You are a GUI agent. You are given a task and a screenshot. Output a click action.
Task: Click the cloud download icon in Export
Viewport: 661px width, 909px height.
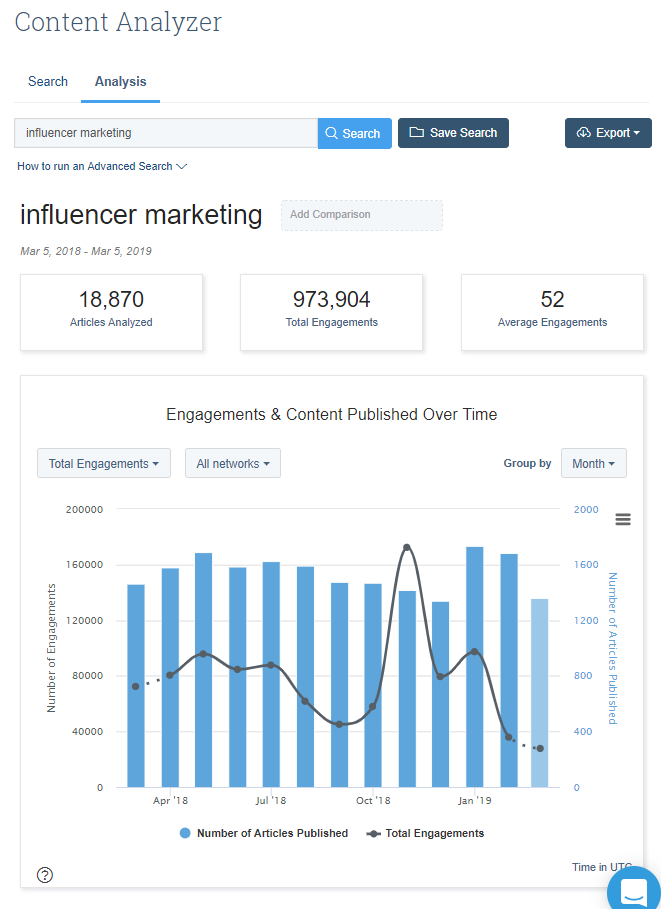tap(583, 133)
